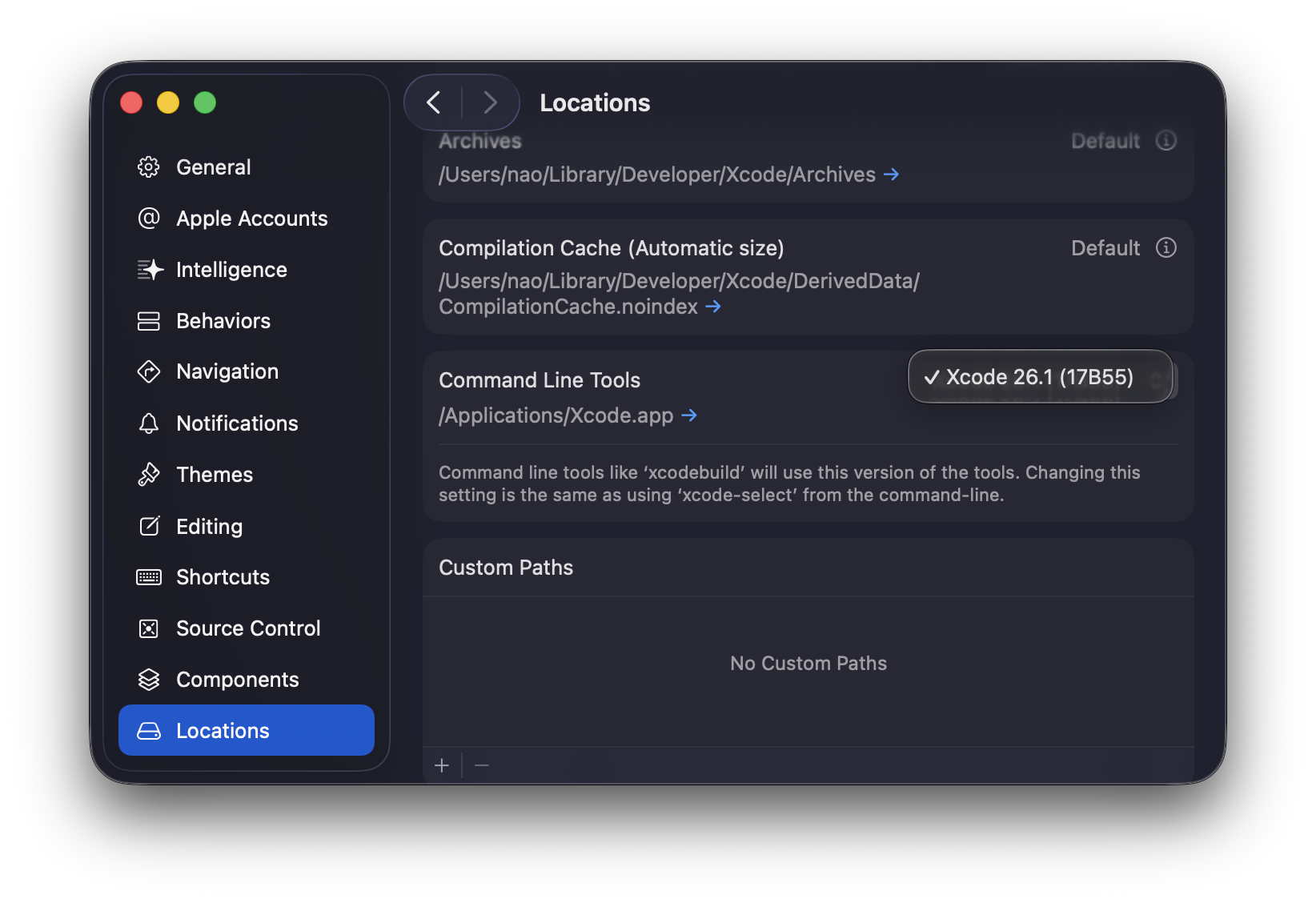
Task: Switch to the Behaviors settings pane
Action: pos(223,321)
